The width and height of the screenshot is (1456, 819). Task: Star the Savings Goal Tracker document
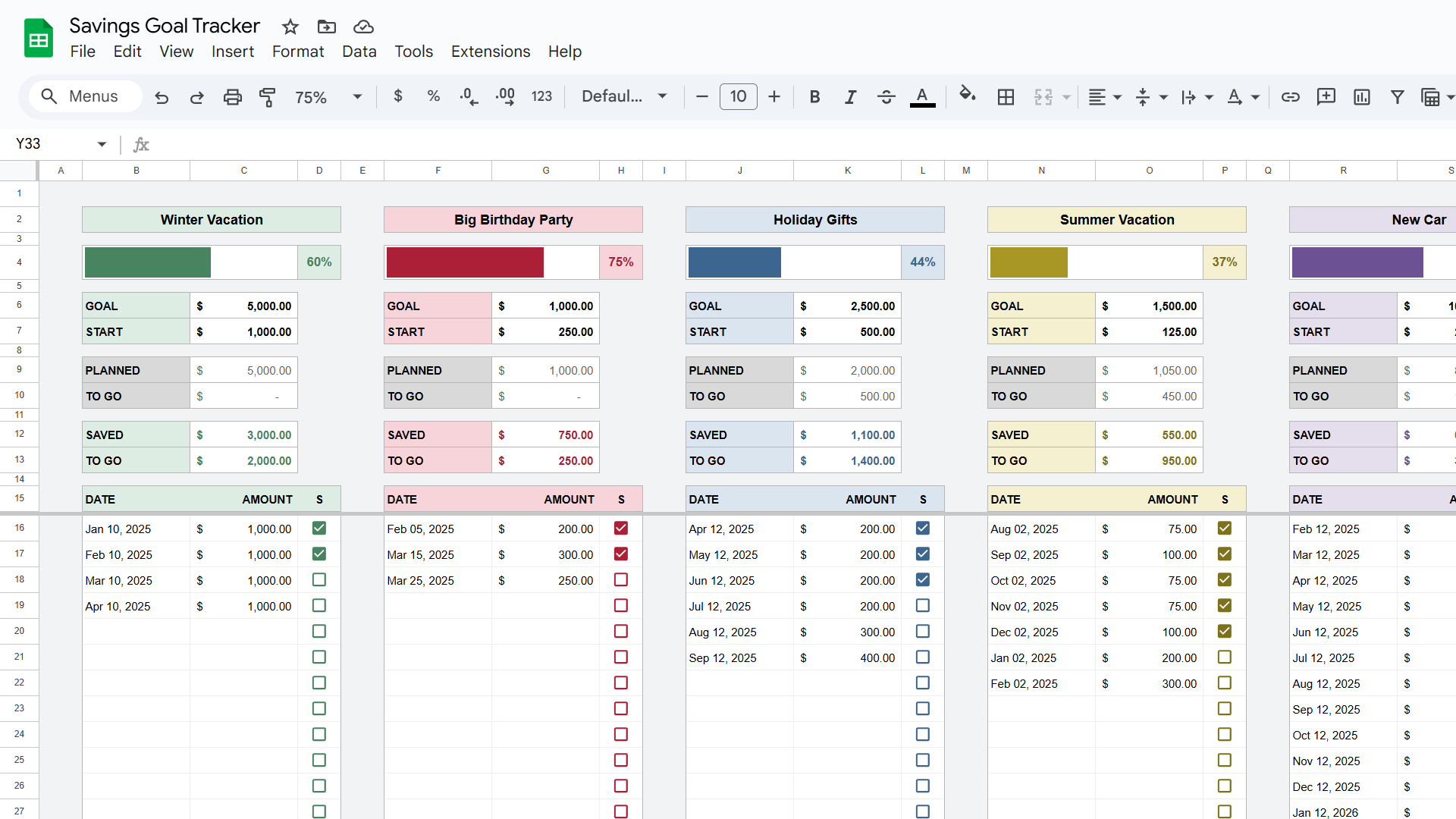290,27
